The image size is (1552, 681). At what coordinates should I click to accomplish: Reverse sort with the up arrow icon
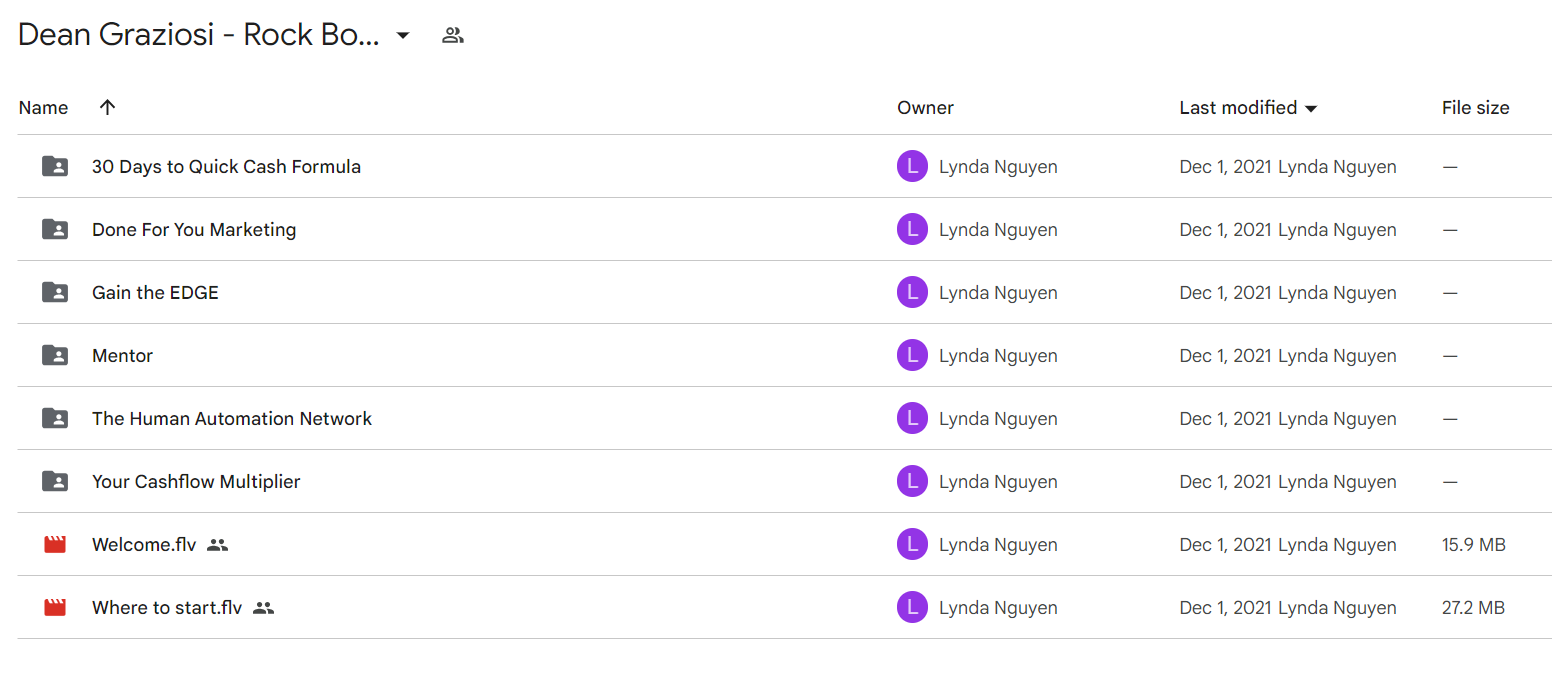pos(108,107)
